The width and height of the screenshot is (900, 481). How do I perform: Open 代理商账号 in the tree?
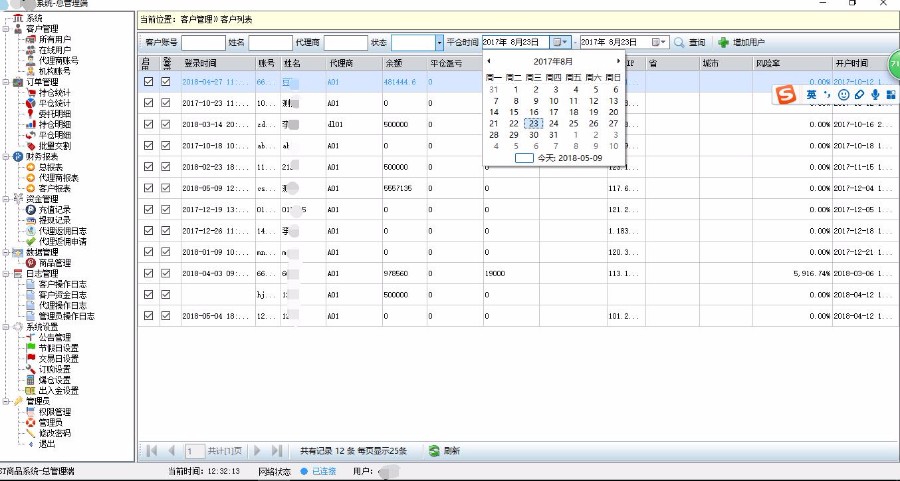(x=59, y=60)
